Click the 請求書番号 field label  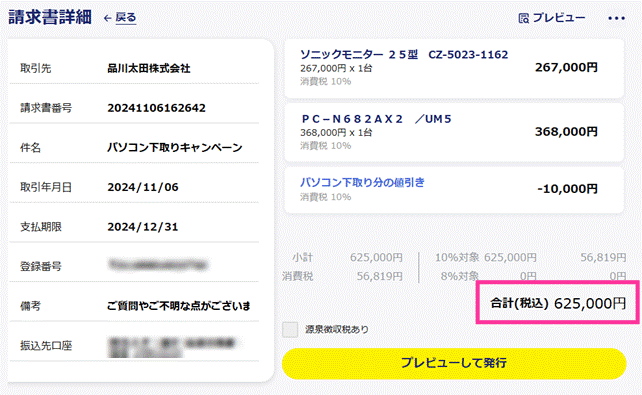46,108
